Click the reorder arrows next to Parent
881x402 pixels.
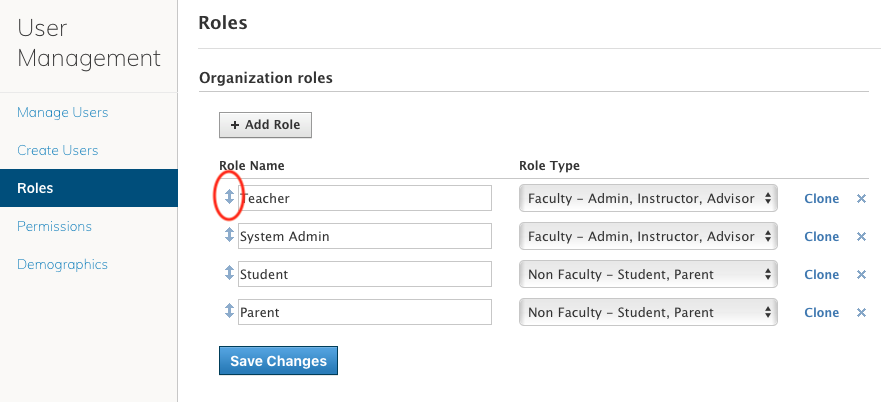[228, 311]
